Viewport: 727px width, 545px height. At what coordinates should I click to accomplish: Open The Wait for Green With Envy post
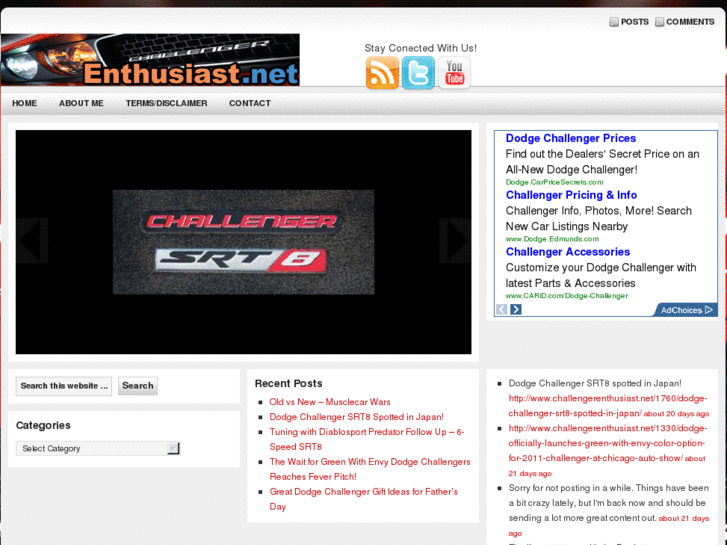[370, 469]
